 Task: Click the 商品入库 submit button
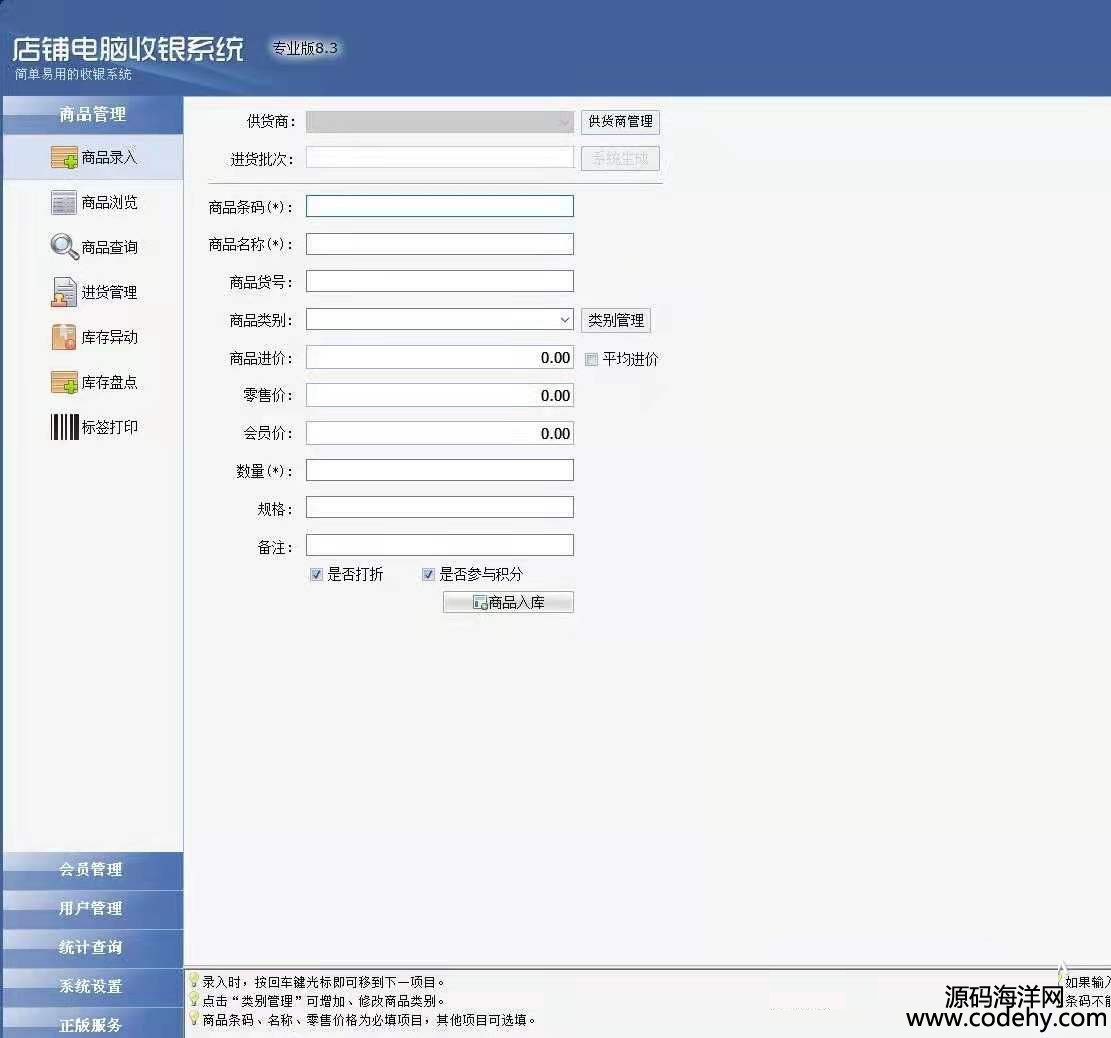[508, 602]
